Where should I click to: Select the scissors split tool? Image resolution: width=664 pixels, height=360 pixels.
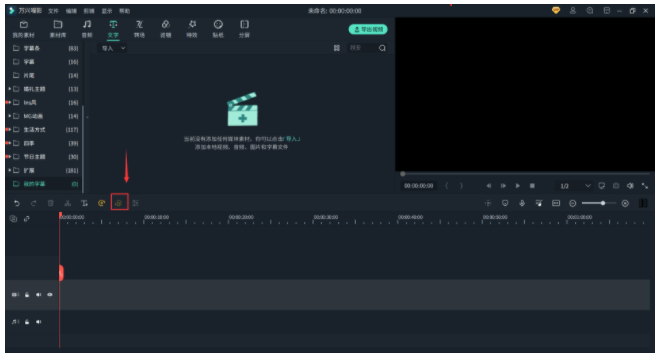coord(67,203)
